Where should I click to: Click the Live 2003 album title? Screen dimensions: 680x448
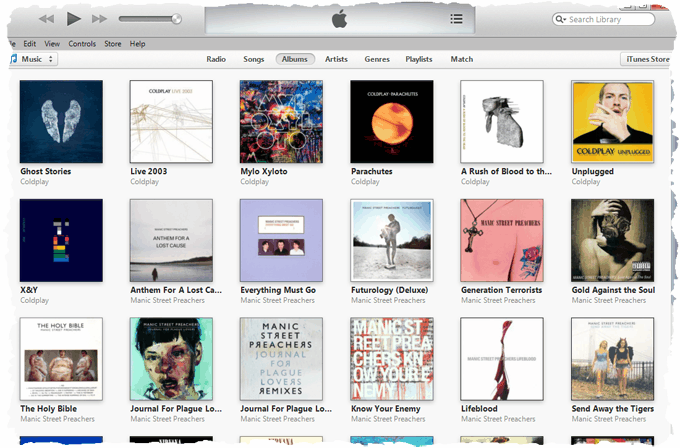coord(148,171)
